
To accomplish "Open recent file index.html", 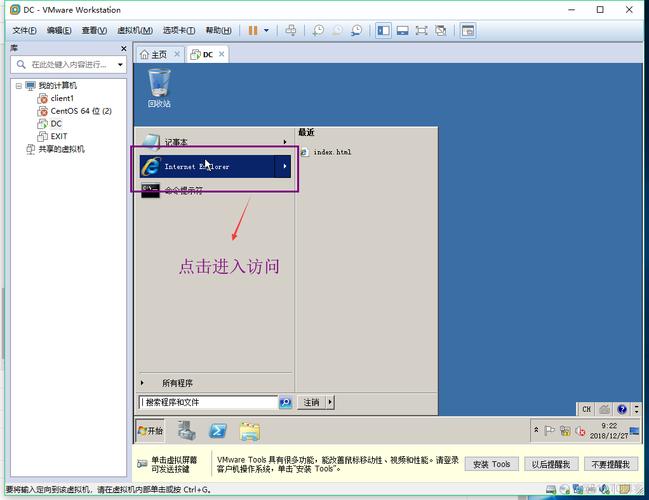I will point(327,152).
